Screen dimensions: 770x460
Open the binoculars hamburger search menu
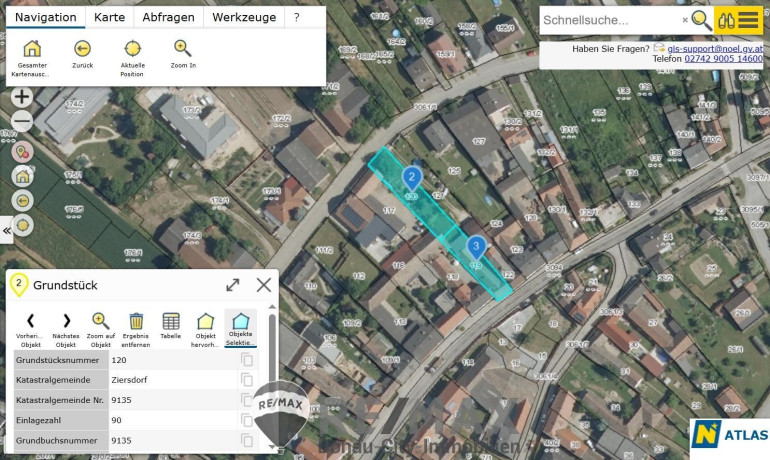(737, 20)
